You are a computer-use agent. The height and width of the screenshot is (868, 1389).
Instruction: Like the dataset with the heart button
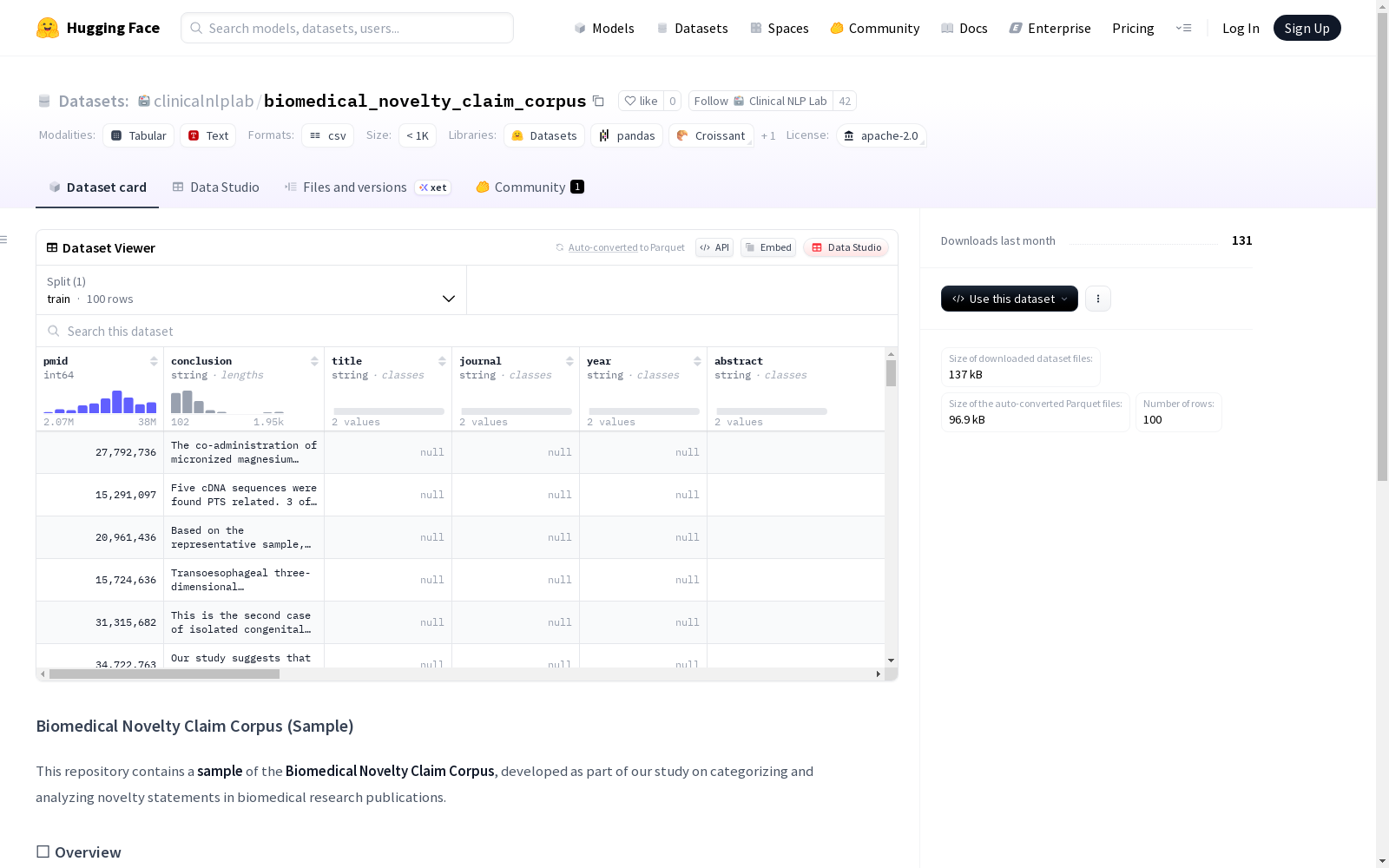point(641,101)
